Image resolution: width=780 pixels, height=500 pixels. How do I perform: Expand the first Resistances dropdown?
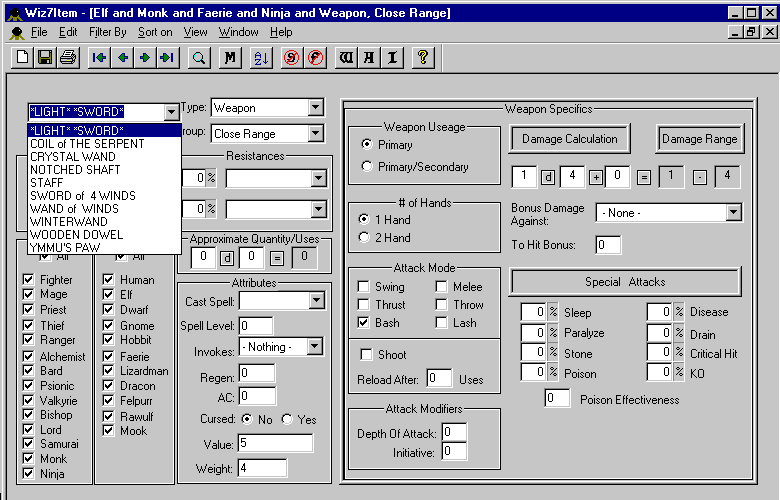(318, 178)
